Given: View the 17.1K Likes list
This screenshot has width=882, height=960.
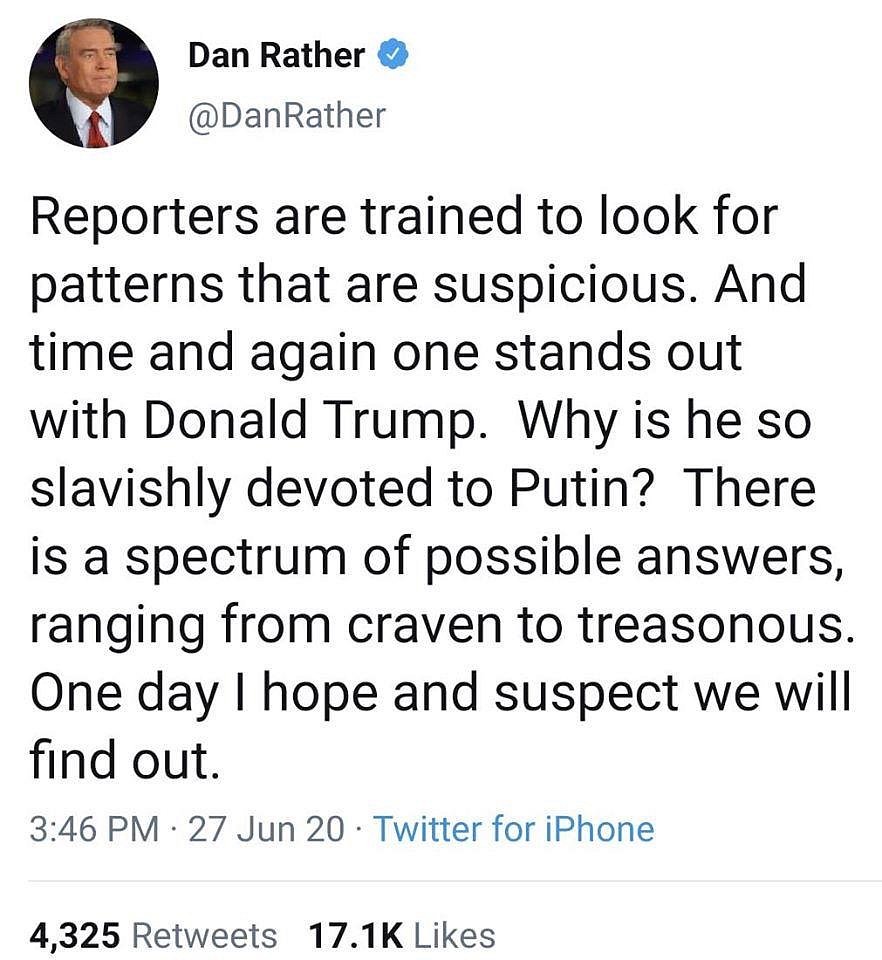Looking at the screenshot, I should [402, 935].
